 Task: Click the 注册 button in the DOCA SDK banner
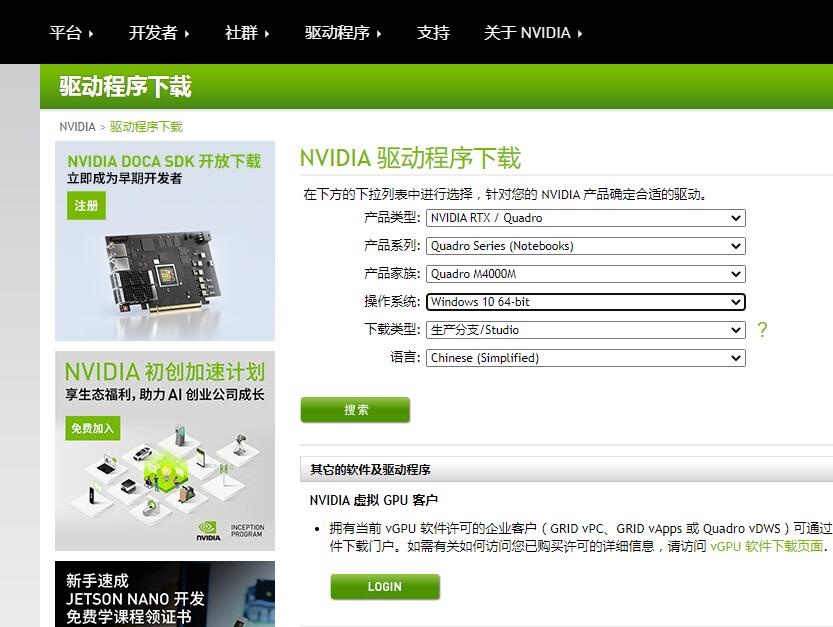(86, 206)
